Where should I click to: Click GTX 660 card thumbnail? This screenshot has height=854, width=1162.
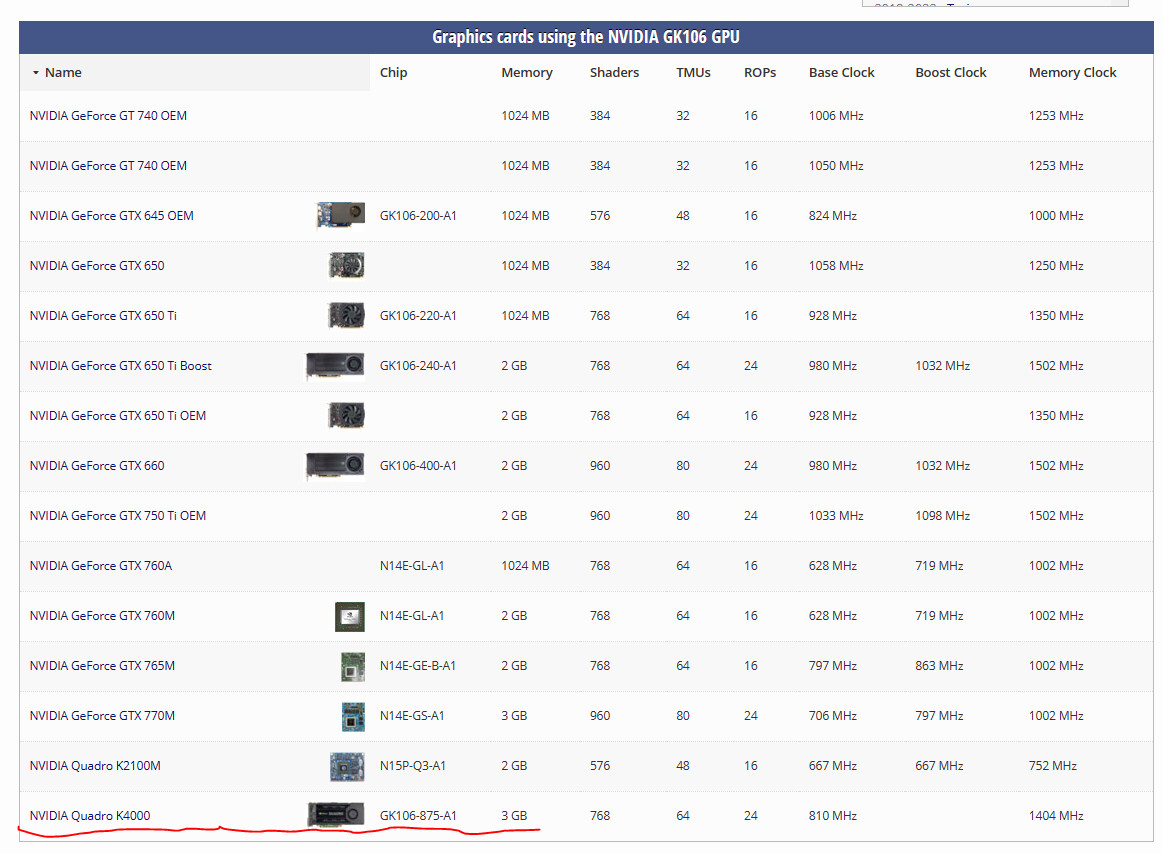point(335,466)
